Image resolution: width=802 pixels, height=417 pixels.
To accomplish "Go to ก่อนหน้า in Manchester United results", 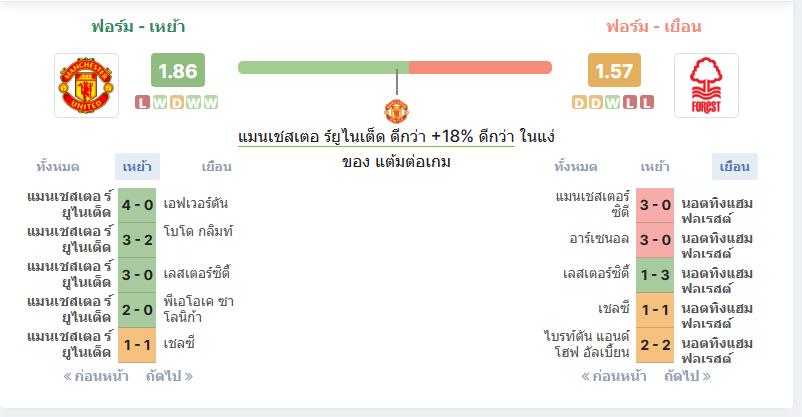I will coord(96,377).
